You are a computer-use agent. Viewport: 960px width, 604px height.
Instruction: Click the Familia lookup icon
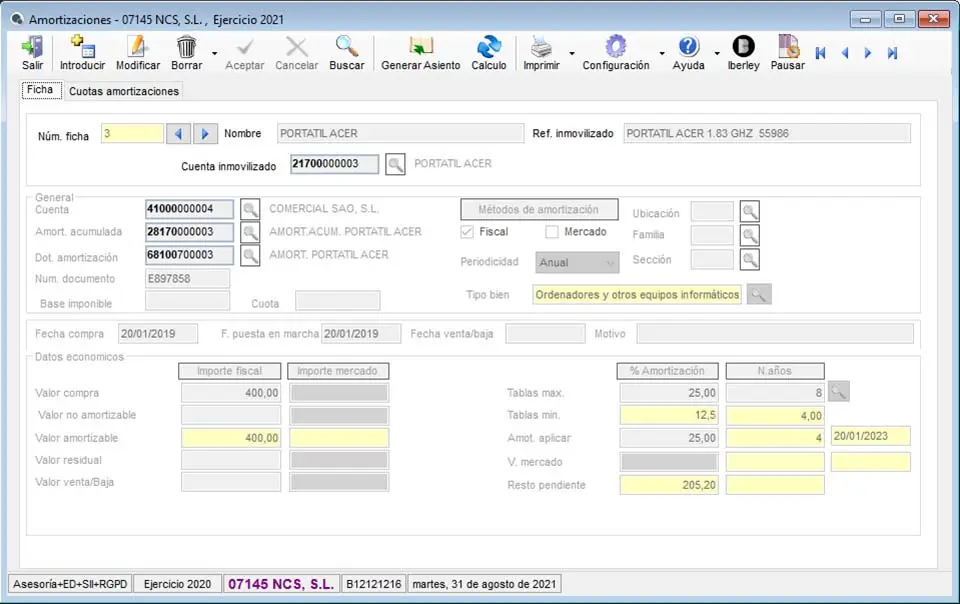750,235
